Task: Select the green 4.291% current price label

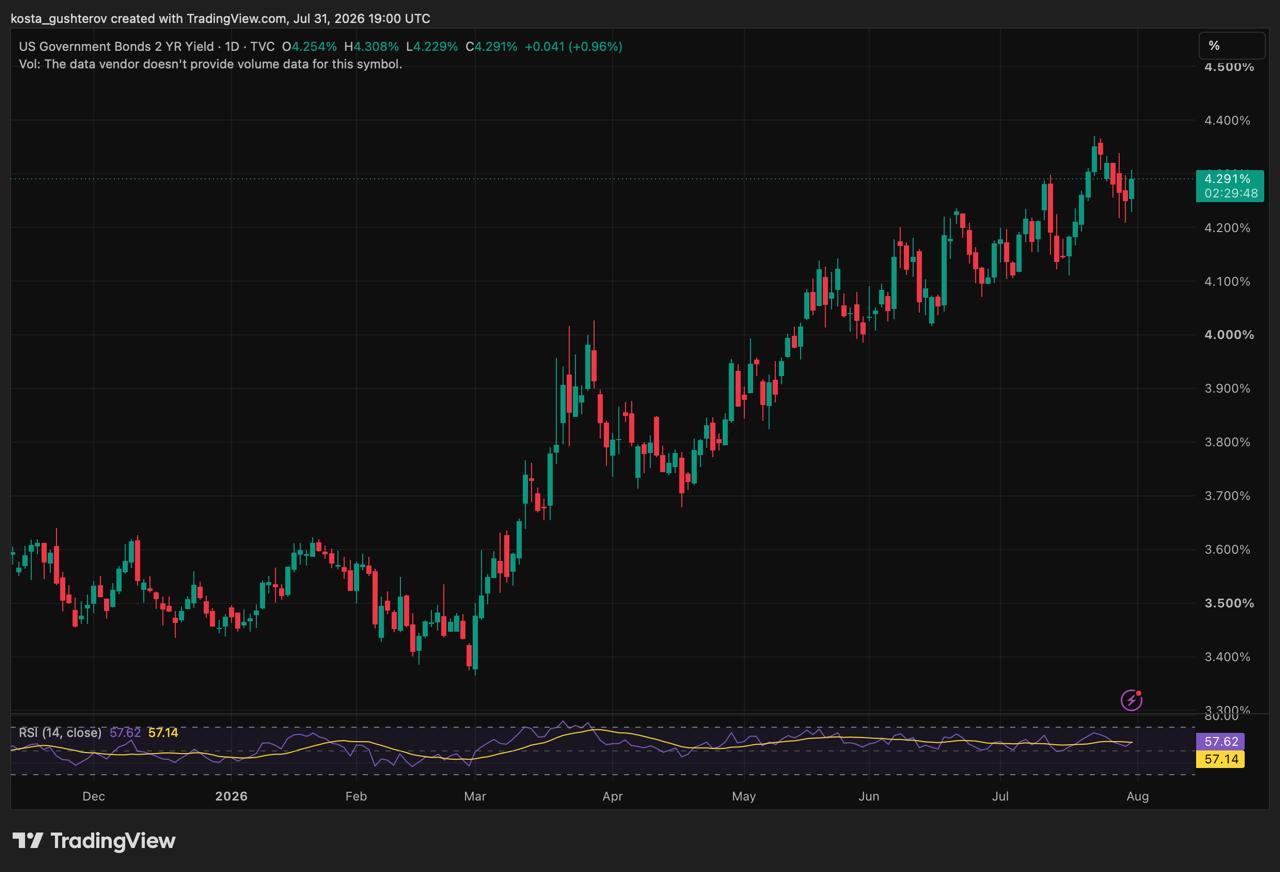Action: point(1229,178)
